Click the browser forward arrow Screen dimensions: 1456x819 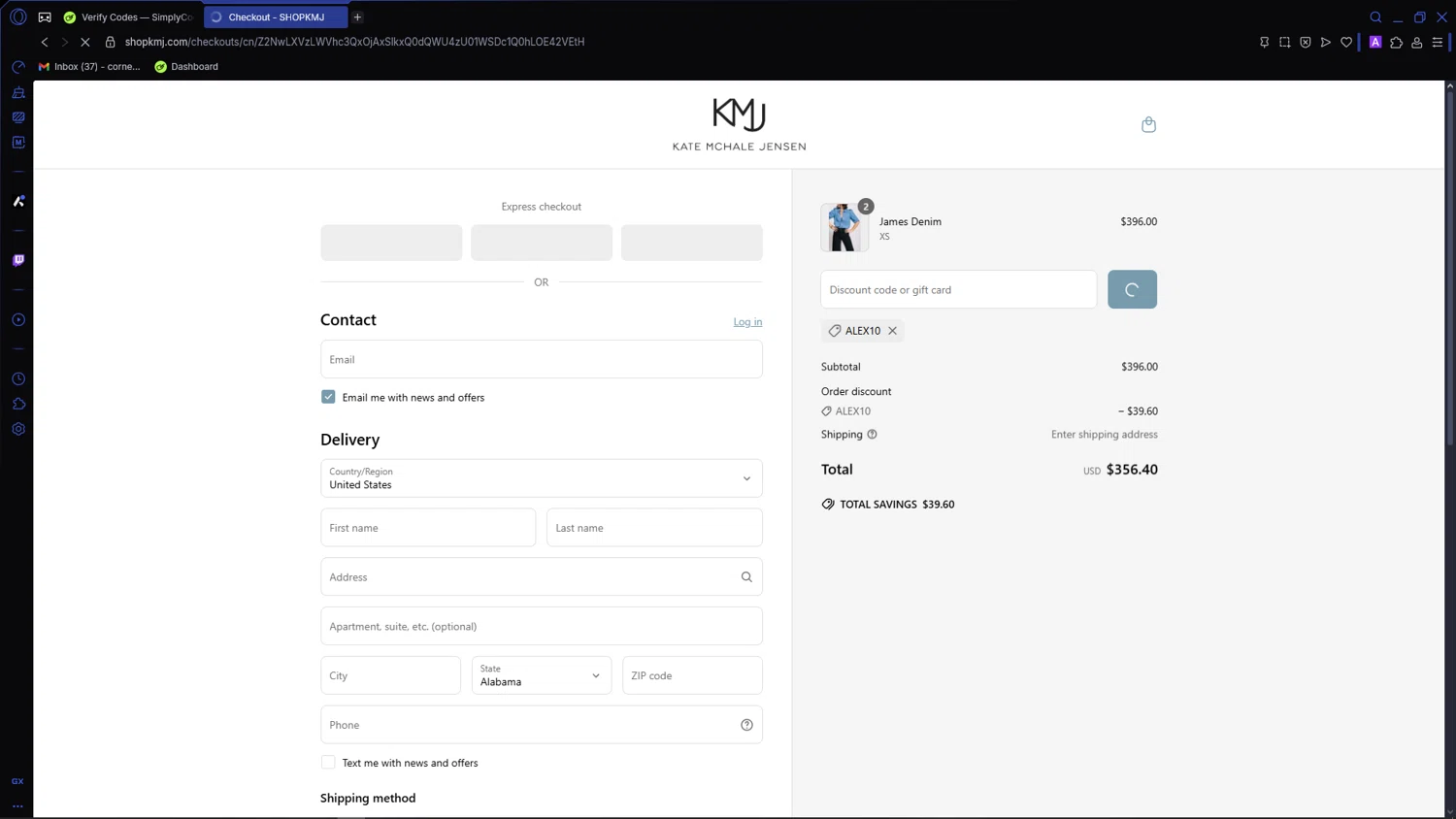64,42
